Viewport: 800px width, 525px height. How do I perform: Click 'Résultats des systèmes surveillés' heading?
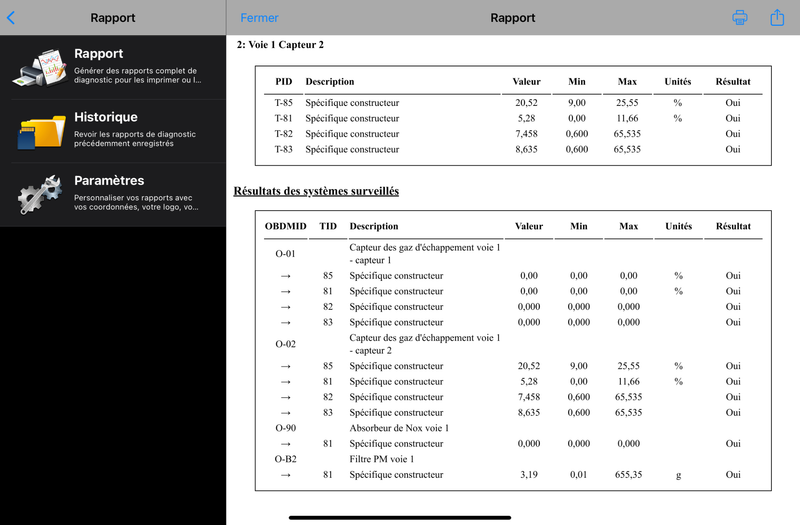pyautogui.click(x=316, y=191)
